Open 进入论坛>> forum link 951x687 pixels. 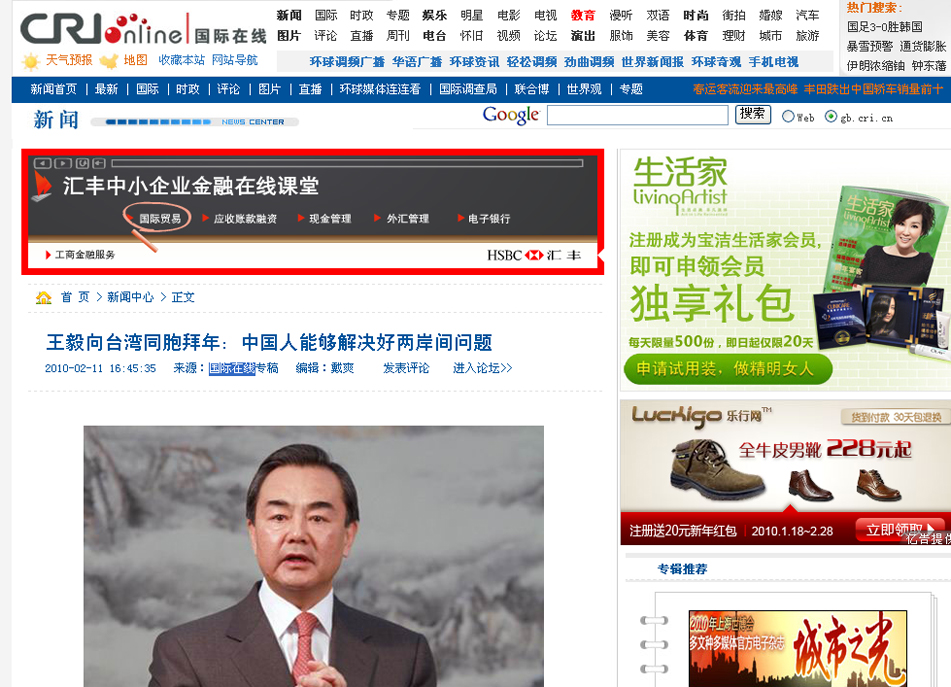[x=482, y=368]
